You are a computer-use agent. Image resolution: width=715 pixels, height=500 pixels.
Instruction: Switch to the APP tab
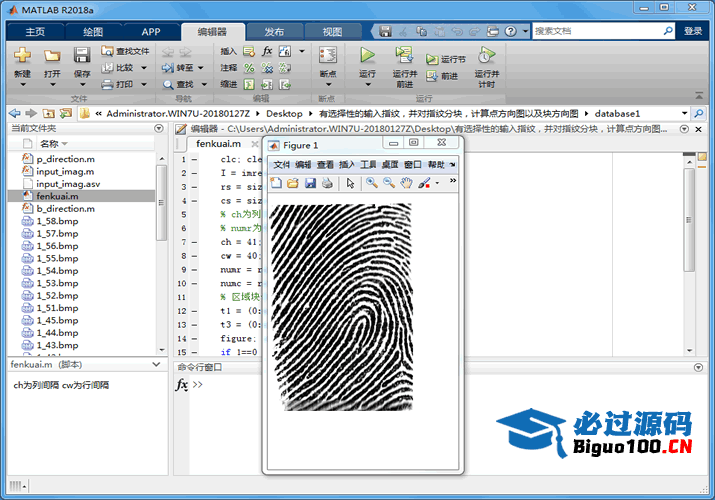click(x=151, y=31)
